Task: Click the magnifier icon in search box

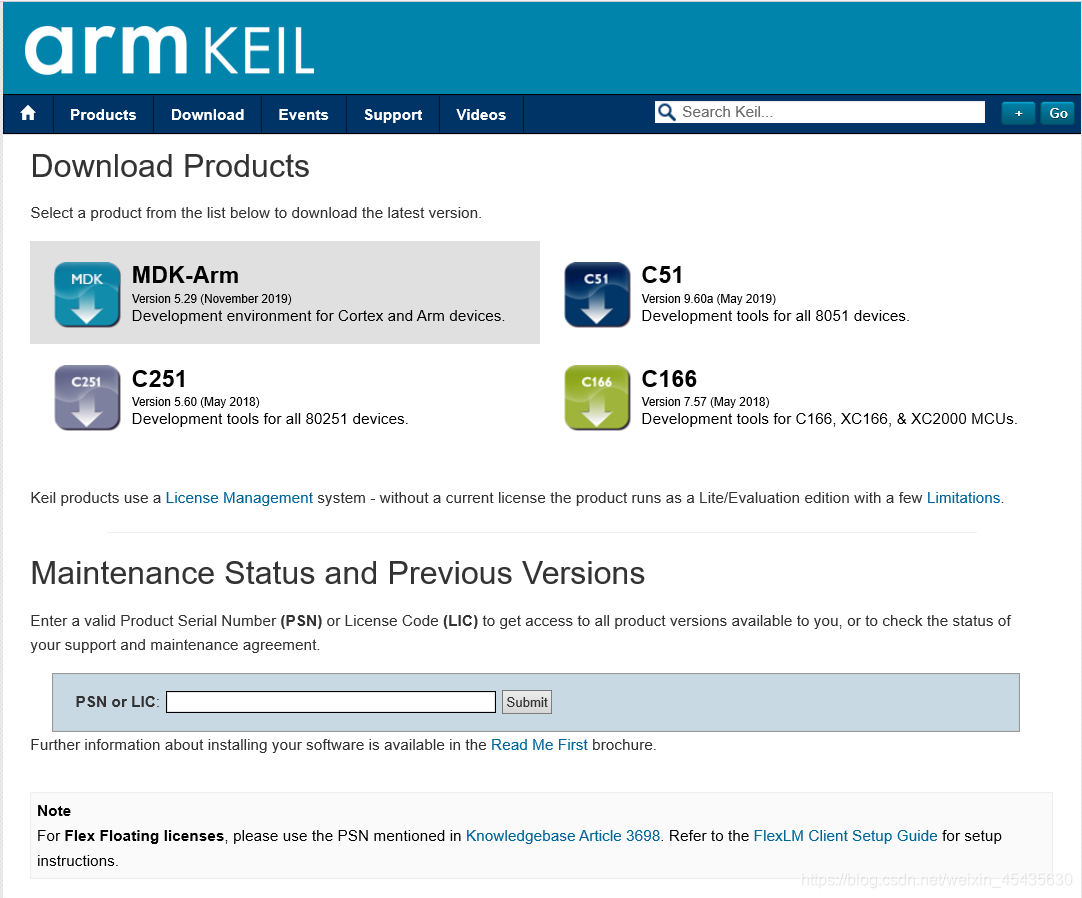Action: pyautogui.click(x=666, y=112)
